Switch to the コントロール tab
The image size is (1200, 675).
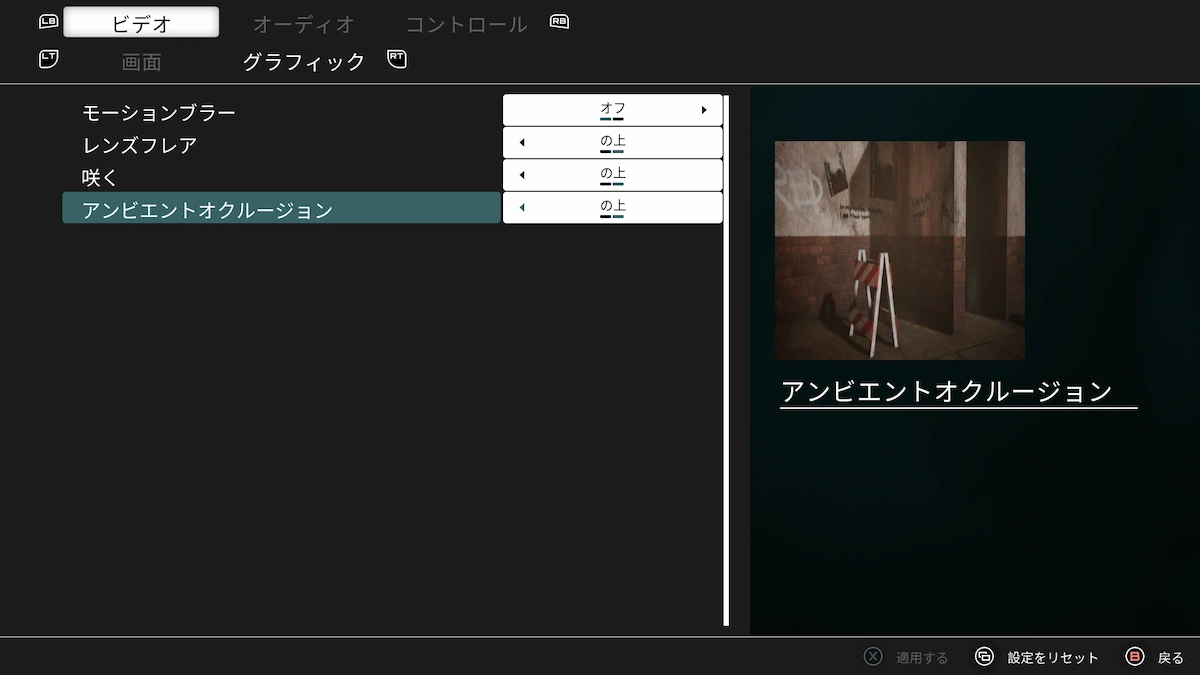(466, 24)
